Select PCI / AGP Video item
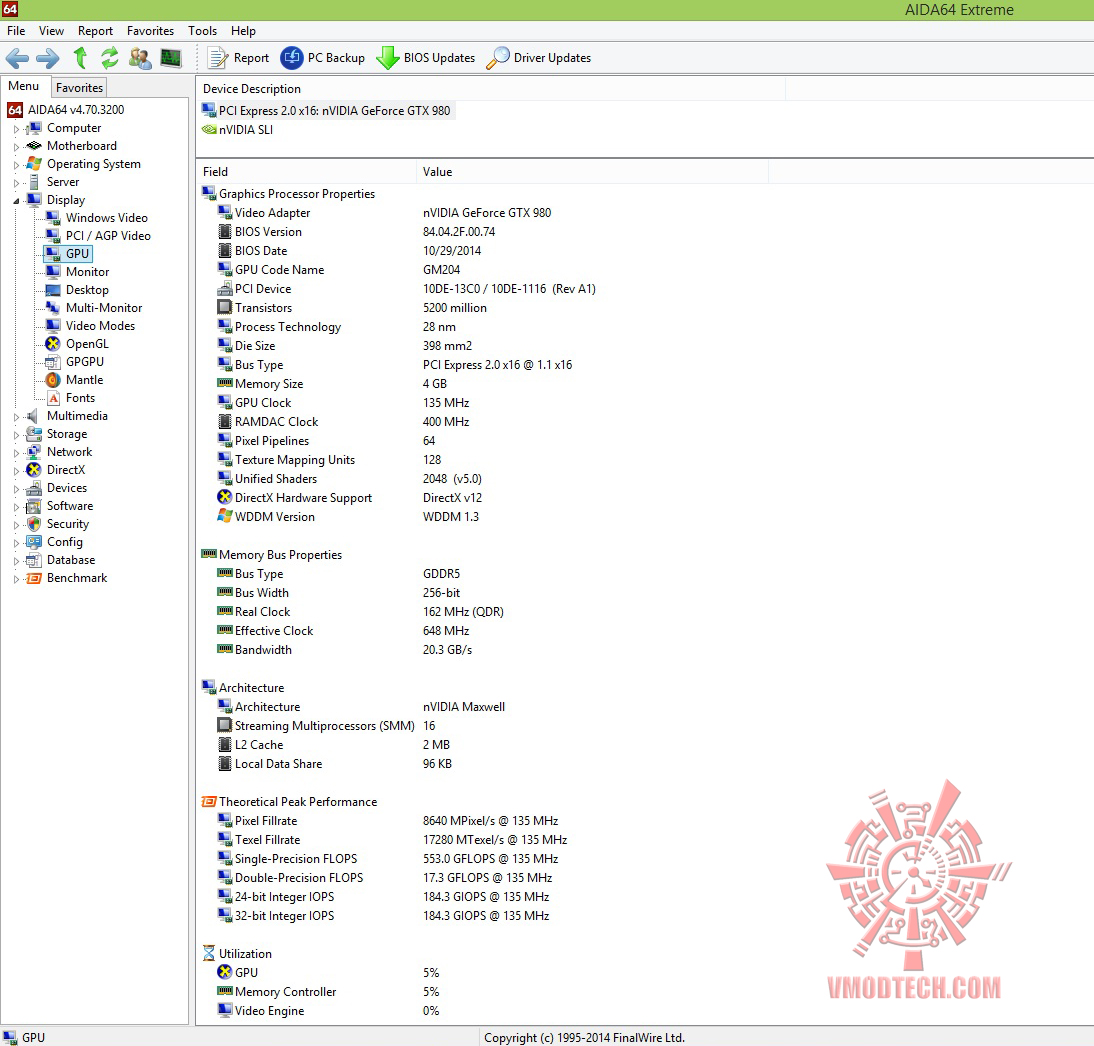The image size is (1094, 1046). coord(108,236)
